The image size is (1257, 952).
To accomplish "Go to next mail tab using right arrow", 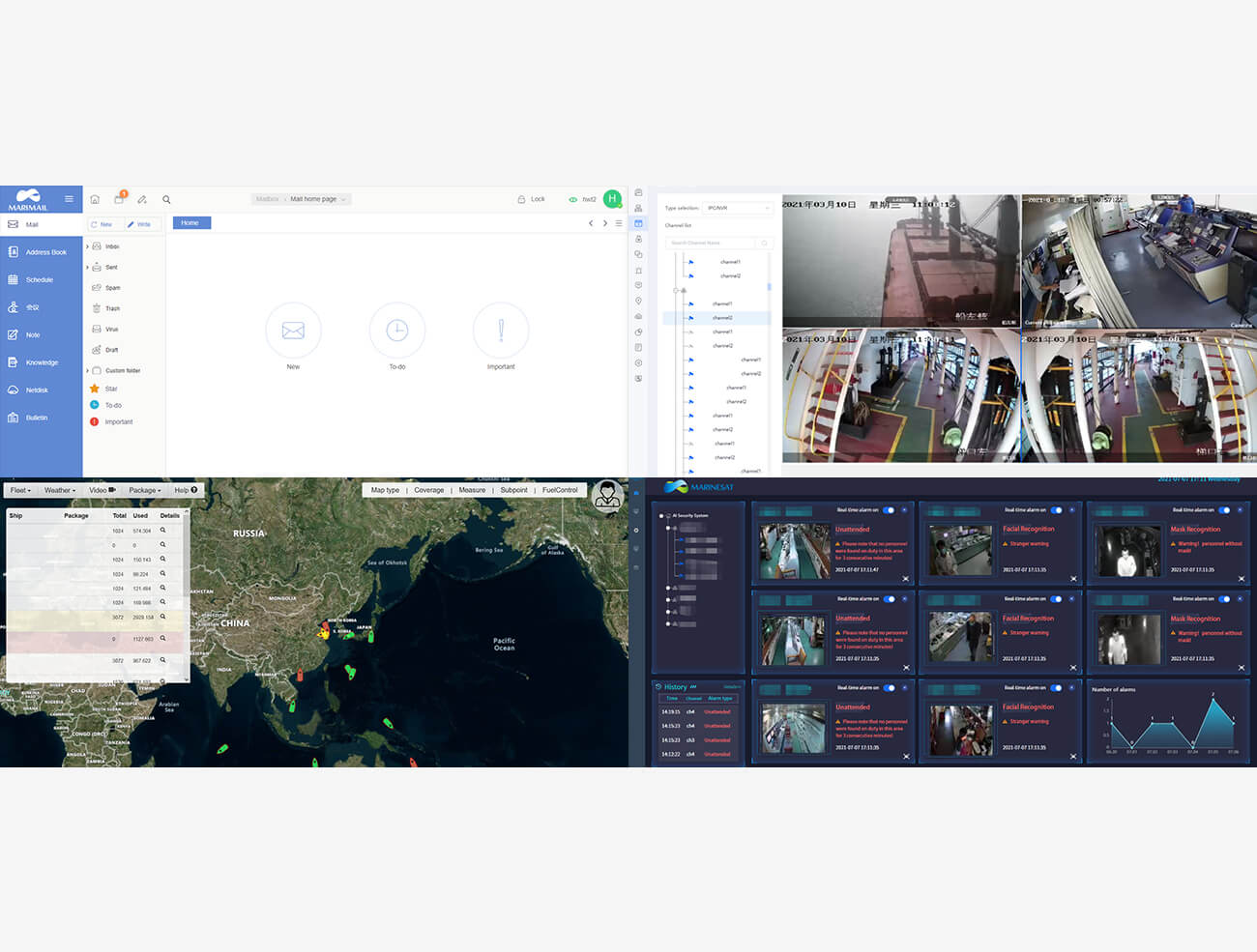I will [x=605, y=223].
